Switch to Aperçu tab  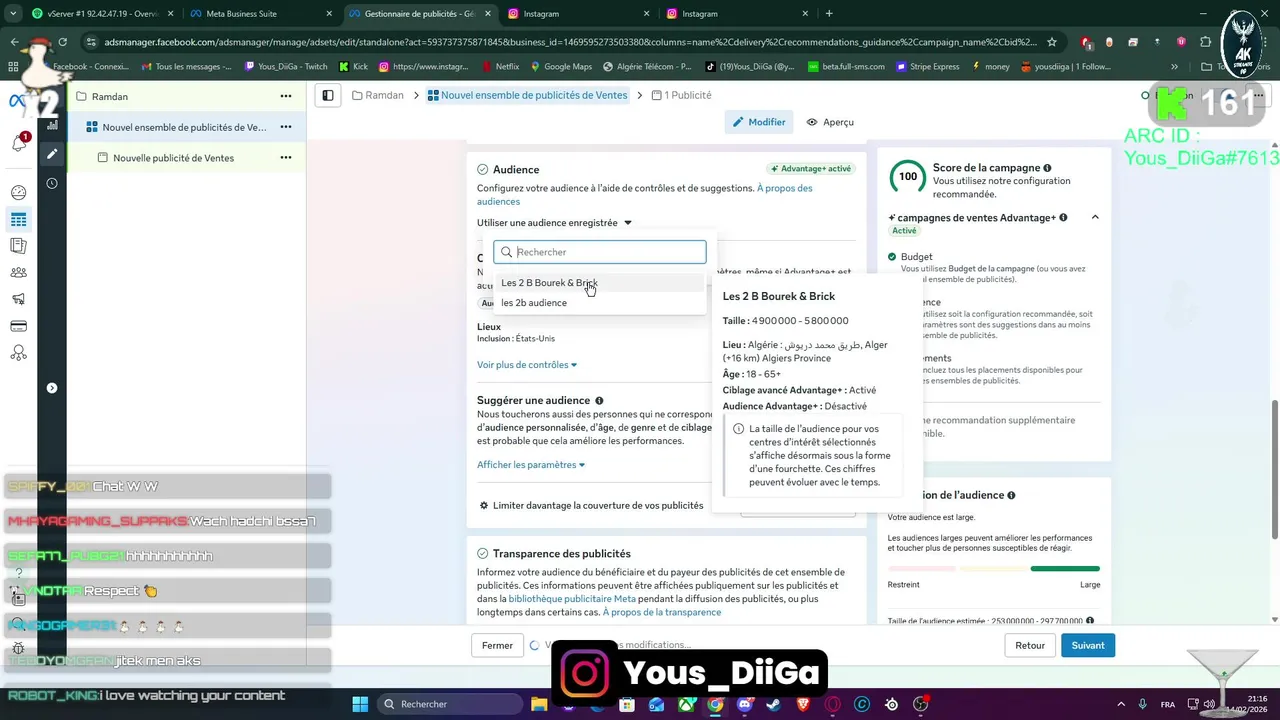[x=830, y=122]
